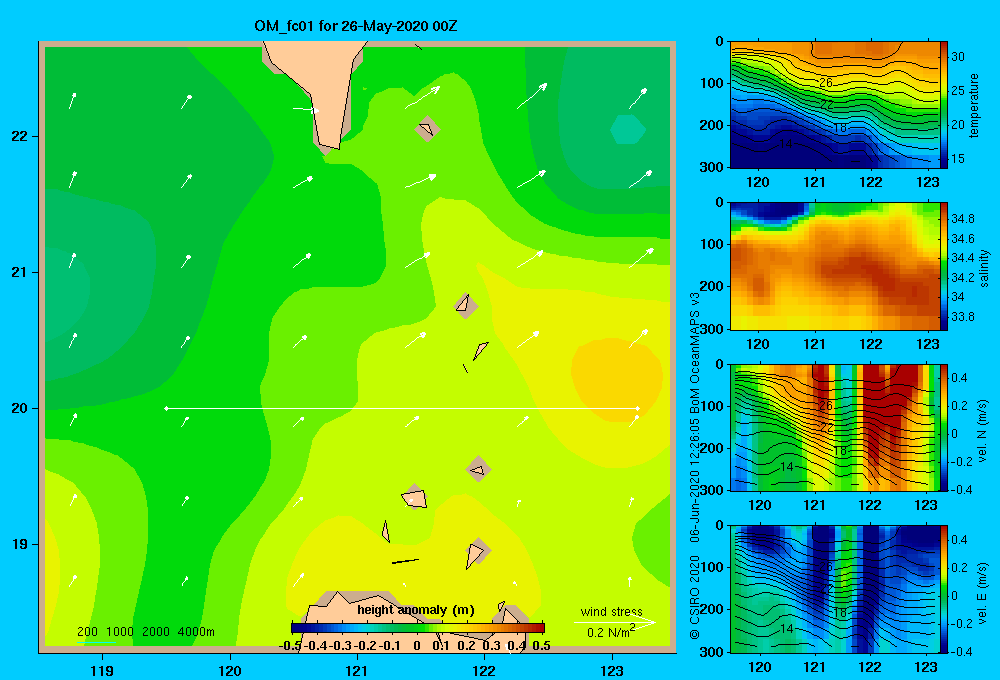Open the temperature cross-section panel
The width and height of the screenshot is (1000, 680).
click(x=835, y=105)
